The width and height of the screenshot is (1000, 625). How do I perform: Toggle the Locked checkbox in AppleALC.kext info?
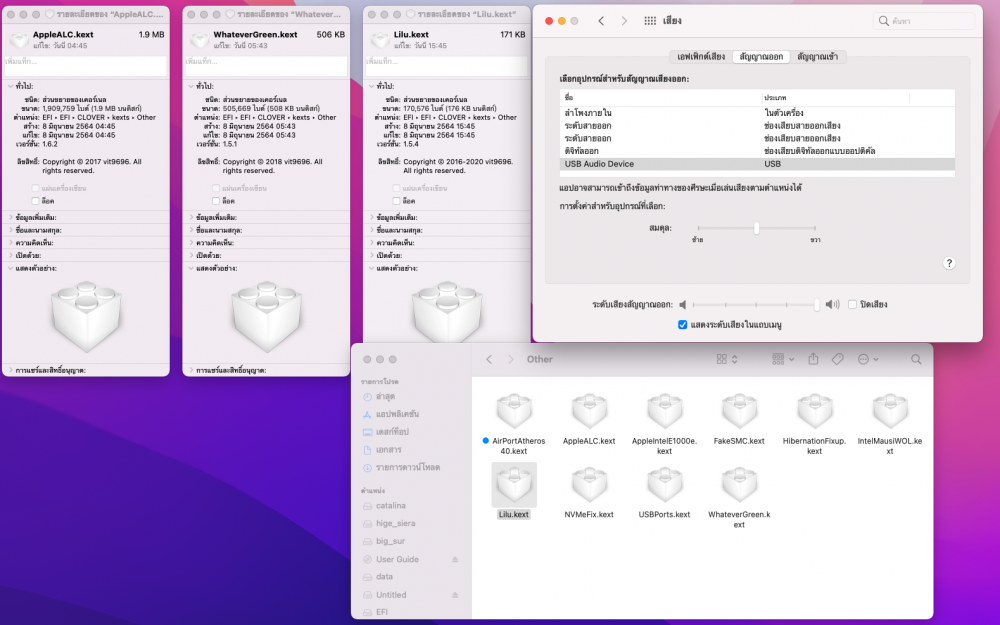(36, 201)
